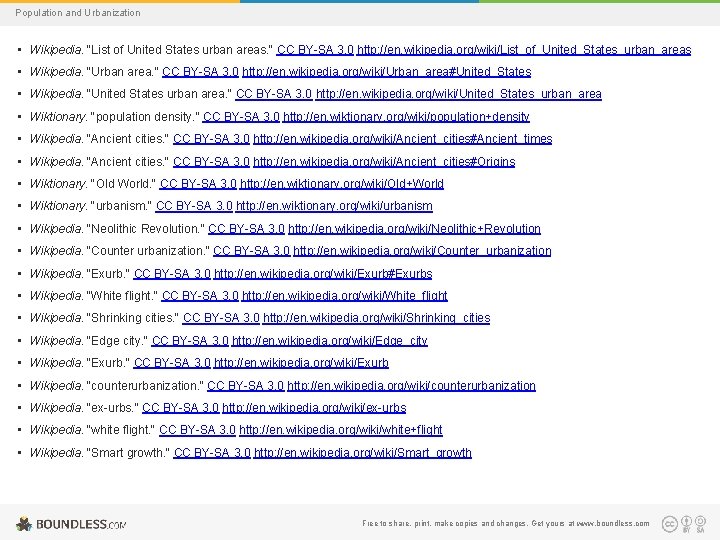Open the white+flight Wikipedia link
Viewport: 720px width, 540px height.
point(341,430)
